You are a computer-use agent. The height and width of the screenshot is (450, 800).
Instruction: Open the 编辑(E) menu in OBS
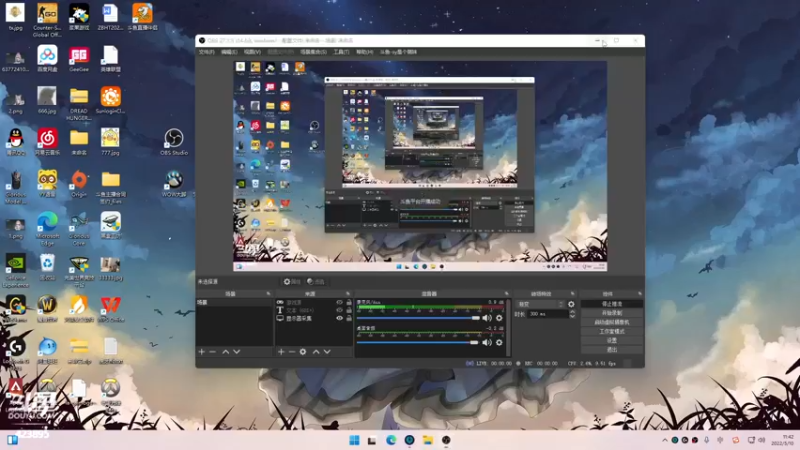click(x=229, y=52)
